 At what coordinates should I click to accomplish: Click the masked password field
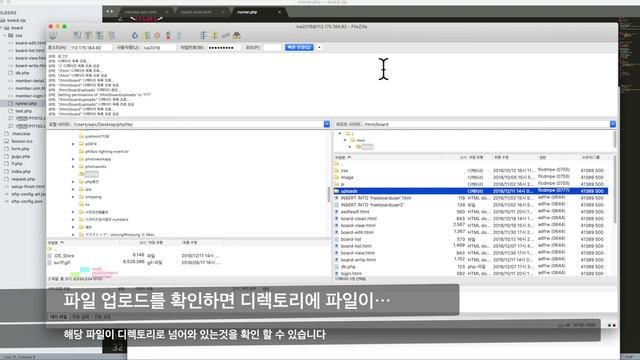coord(224,48)
